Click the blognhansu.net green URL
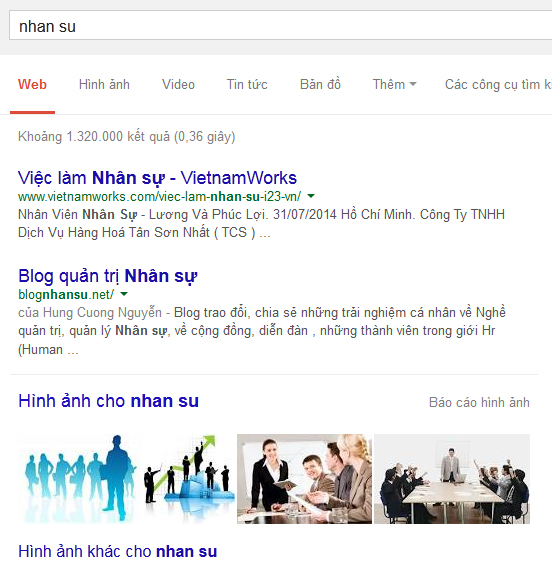Viewport: 552px width, 566px height. pos(66,295)
